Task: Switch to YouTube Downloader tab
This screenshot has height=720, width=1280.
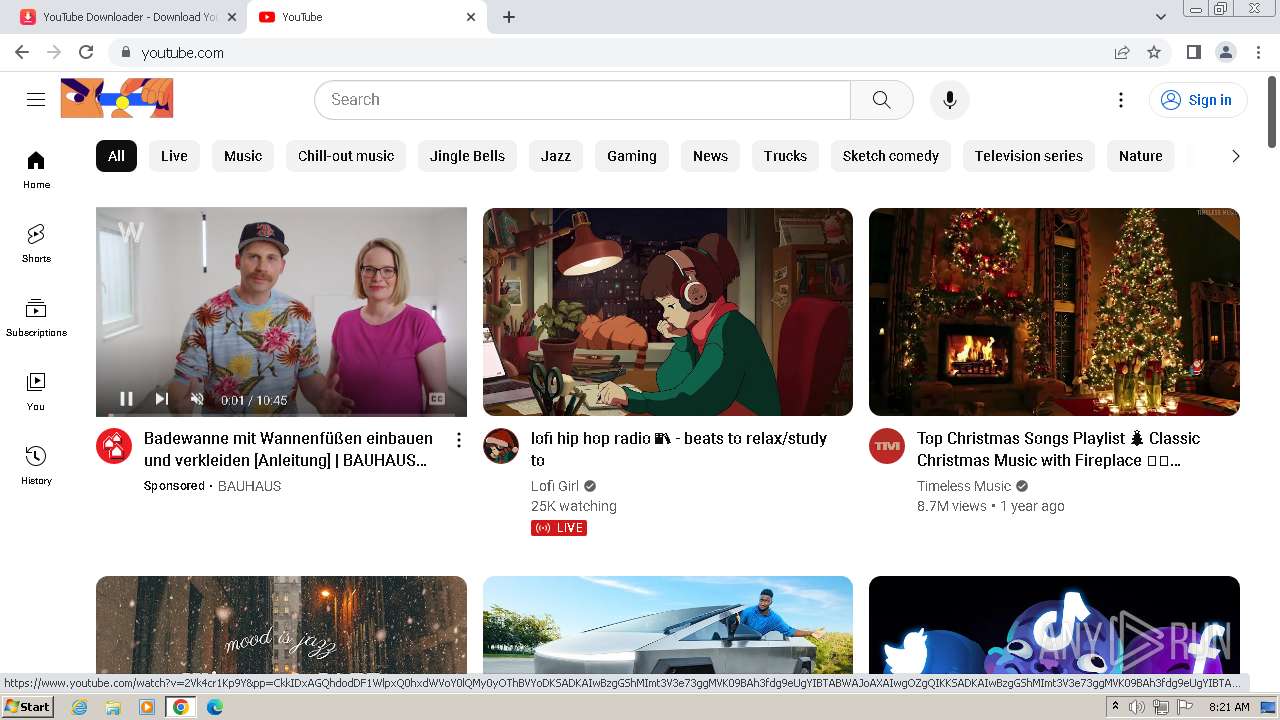Action: click(128, 17)
